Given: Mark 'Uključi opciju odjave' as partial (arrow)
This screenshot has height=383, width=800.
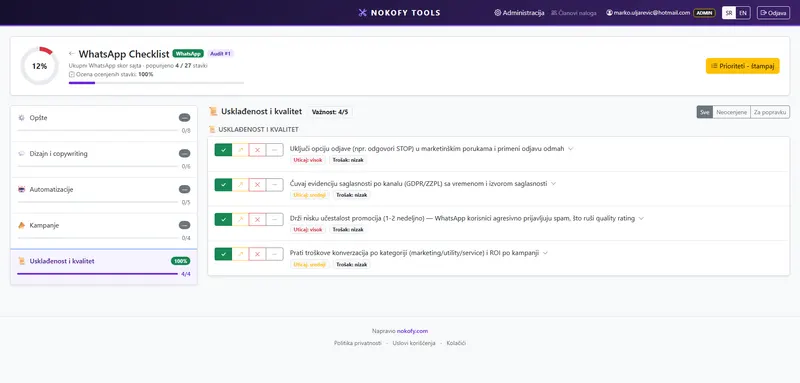Looking at the screenshot, I should 240,150.
